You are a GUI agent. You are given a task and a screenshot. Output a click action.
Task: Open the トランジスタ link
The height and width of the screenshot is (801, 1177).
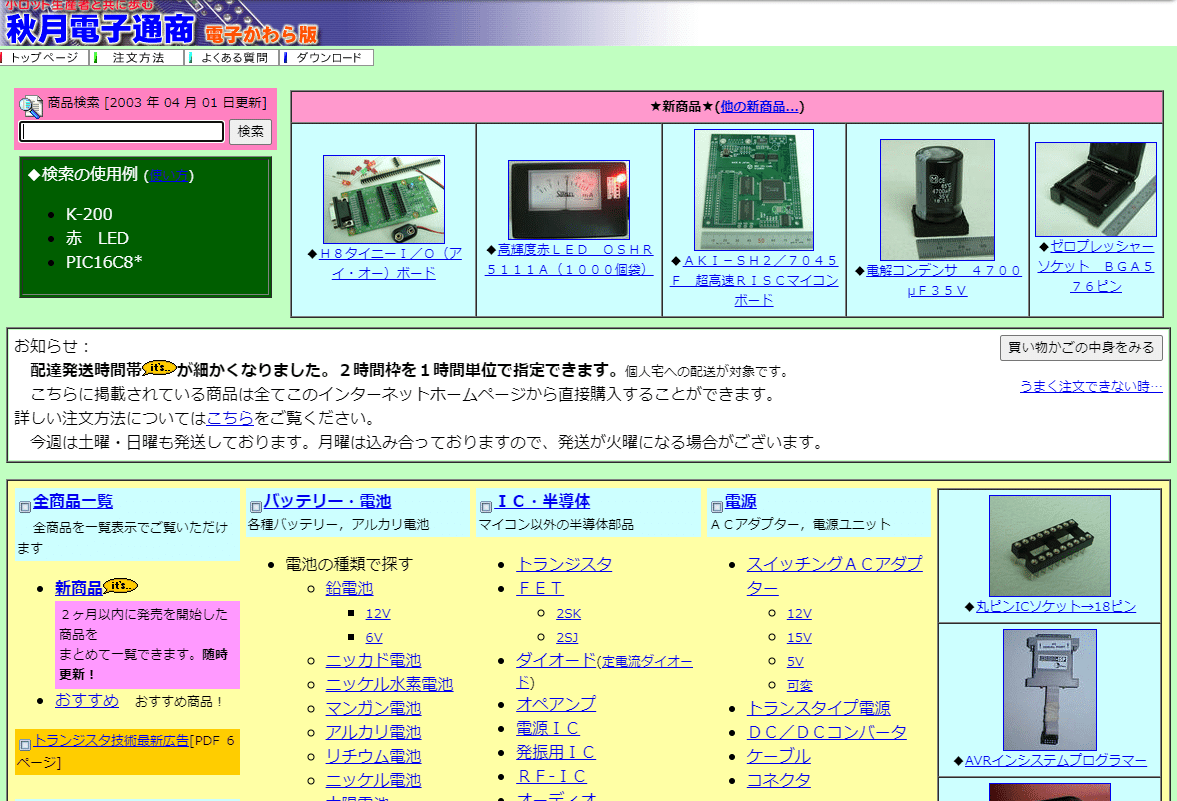pyautogui.click(x=564, y=565)
